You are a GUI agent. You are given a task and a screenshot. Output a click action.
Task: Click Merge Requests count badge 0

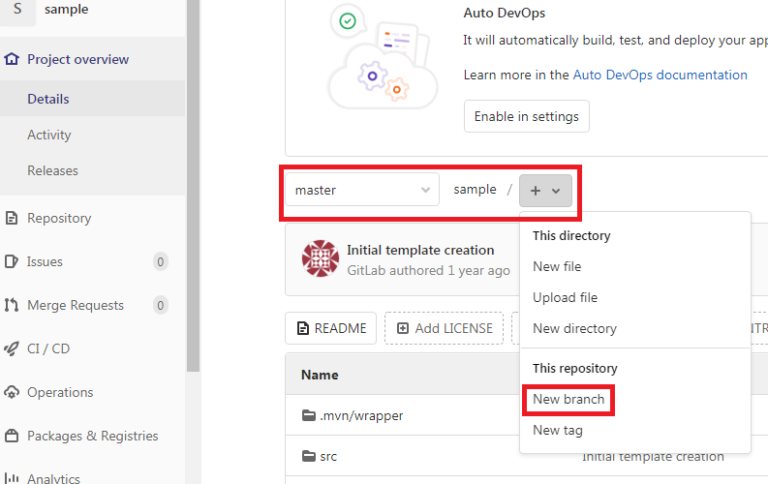tap(160, 305)
